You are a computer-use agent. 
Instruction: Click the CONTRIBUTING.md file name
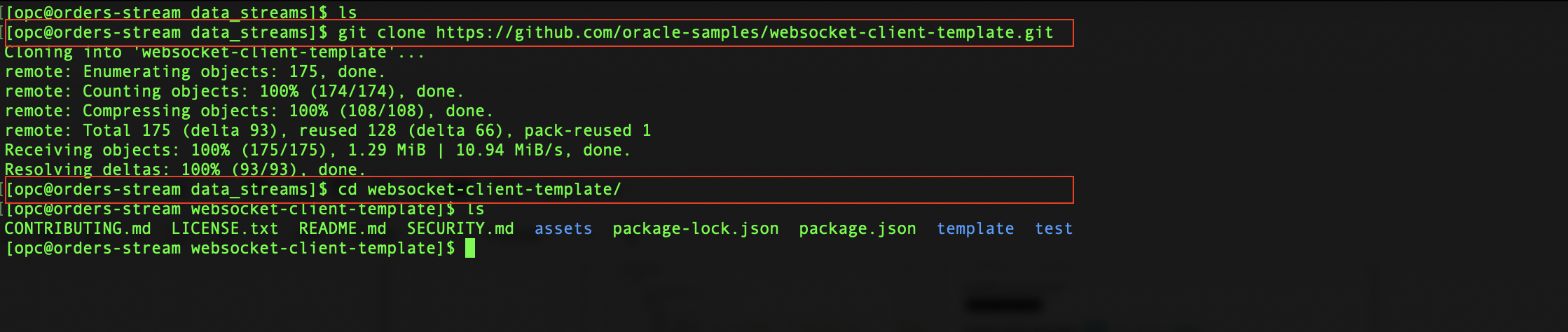pyautogui.click(x=77, y=229)
